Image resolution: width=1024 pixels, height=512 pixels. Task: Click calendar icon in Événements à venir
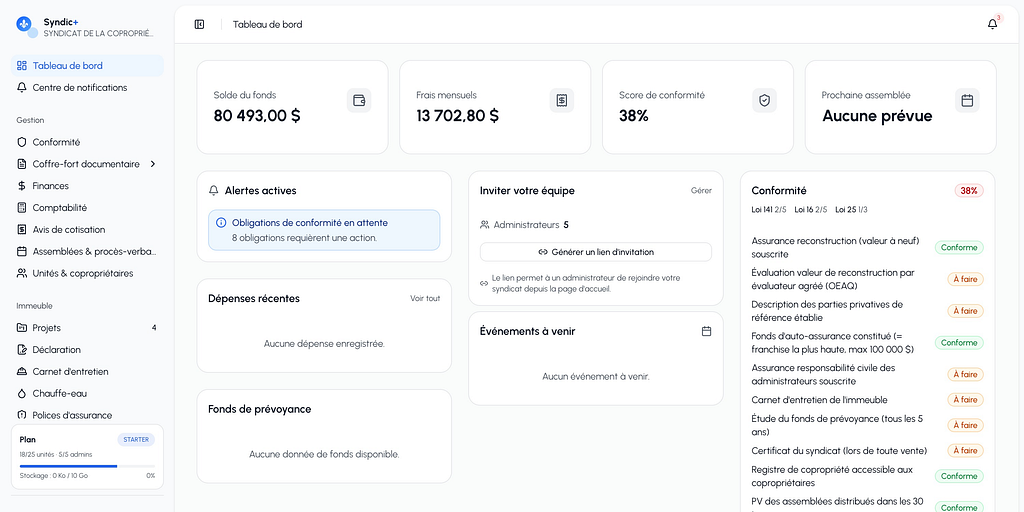(706, 331)
